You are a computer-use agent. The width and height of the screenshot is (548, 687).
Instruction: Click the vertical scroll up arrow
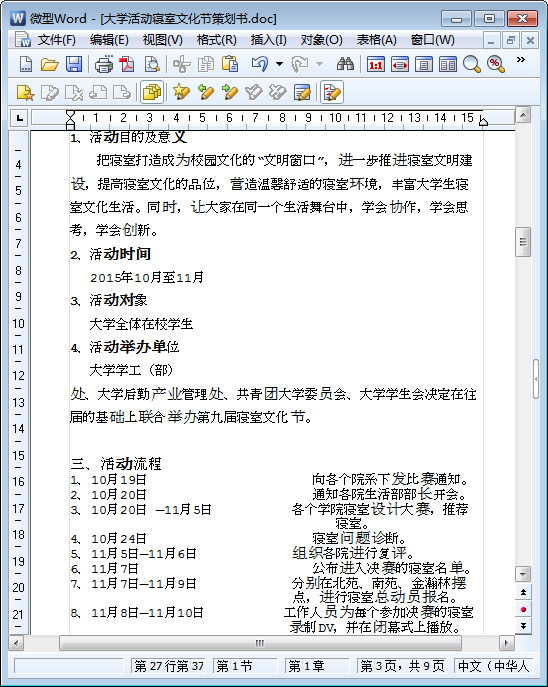[523, 115]
